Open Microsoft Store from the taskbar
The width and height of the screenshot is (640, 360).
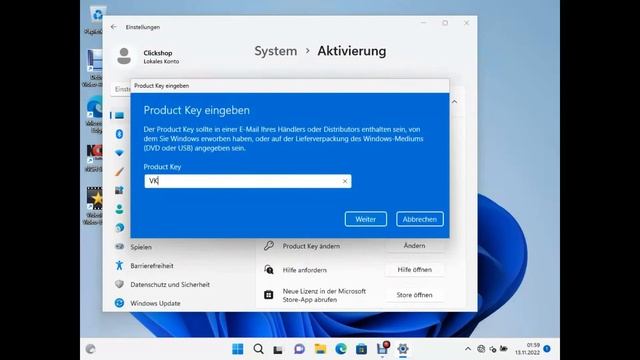click(x=361, y=349)
